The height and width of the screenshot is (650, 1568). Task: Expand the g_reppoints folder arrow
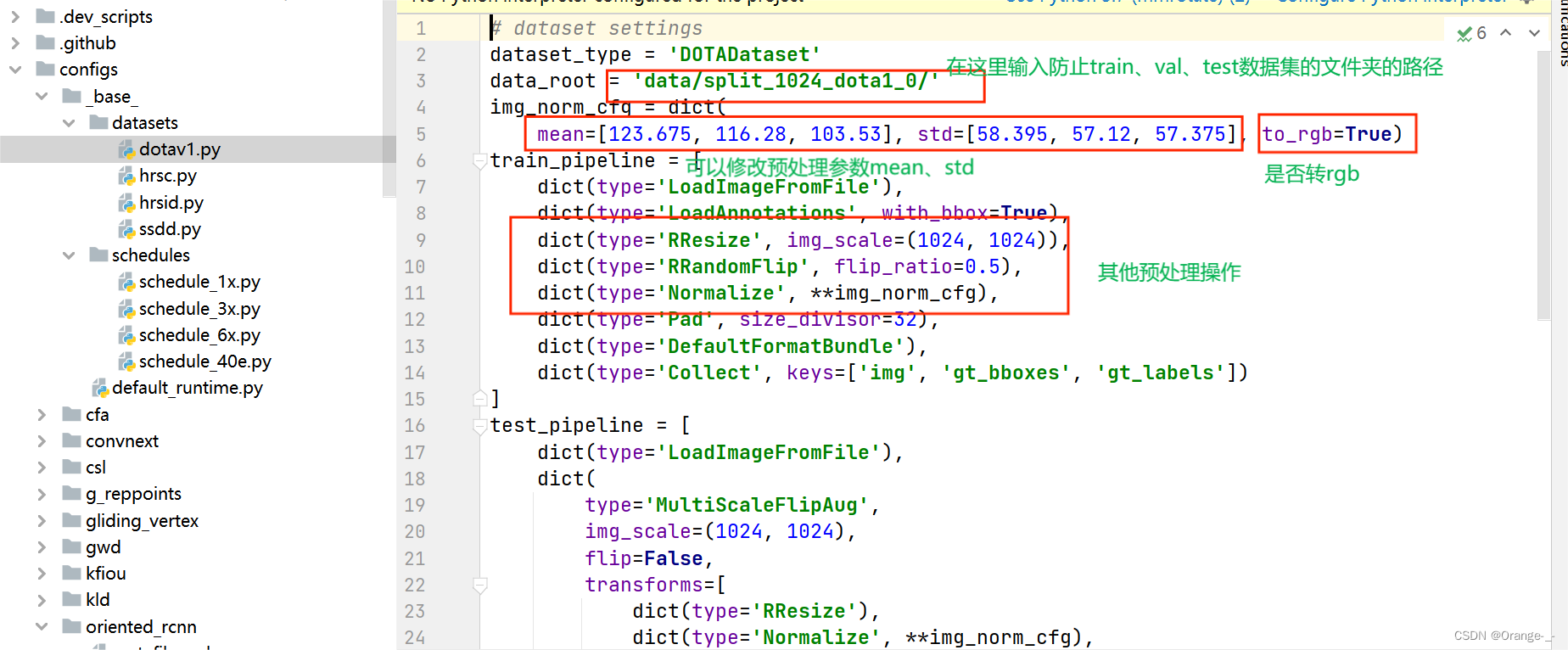click(x=42, y=494)
